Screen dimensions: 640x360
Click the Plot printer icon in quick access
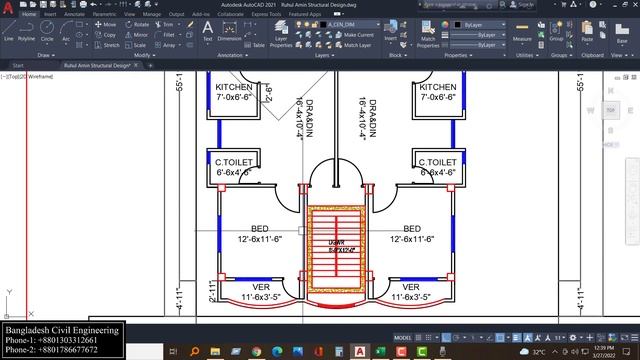(83, 4)
